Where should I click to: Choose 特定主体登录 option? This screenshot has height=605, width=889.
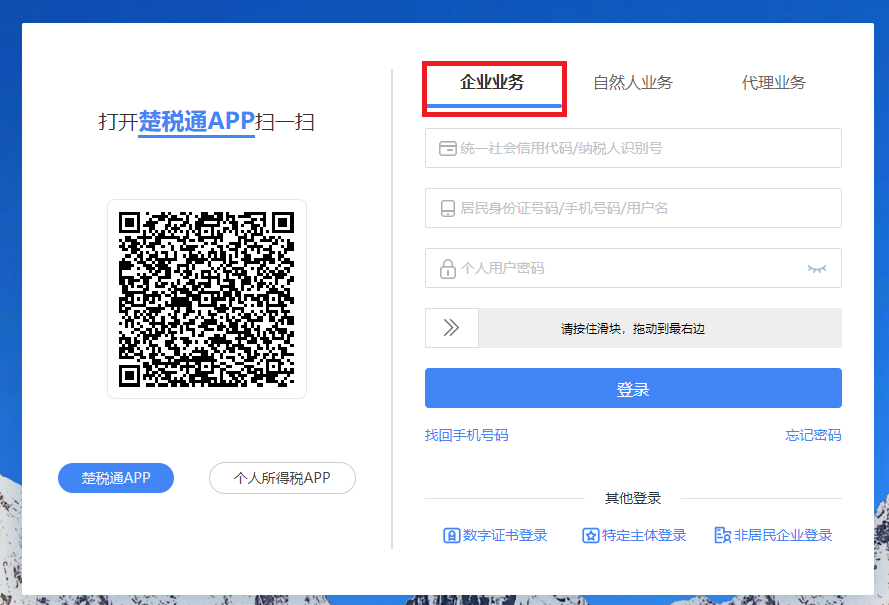point(634,535)
